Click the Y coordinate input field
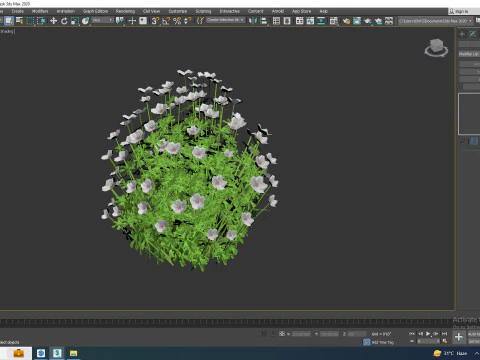 329,334
